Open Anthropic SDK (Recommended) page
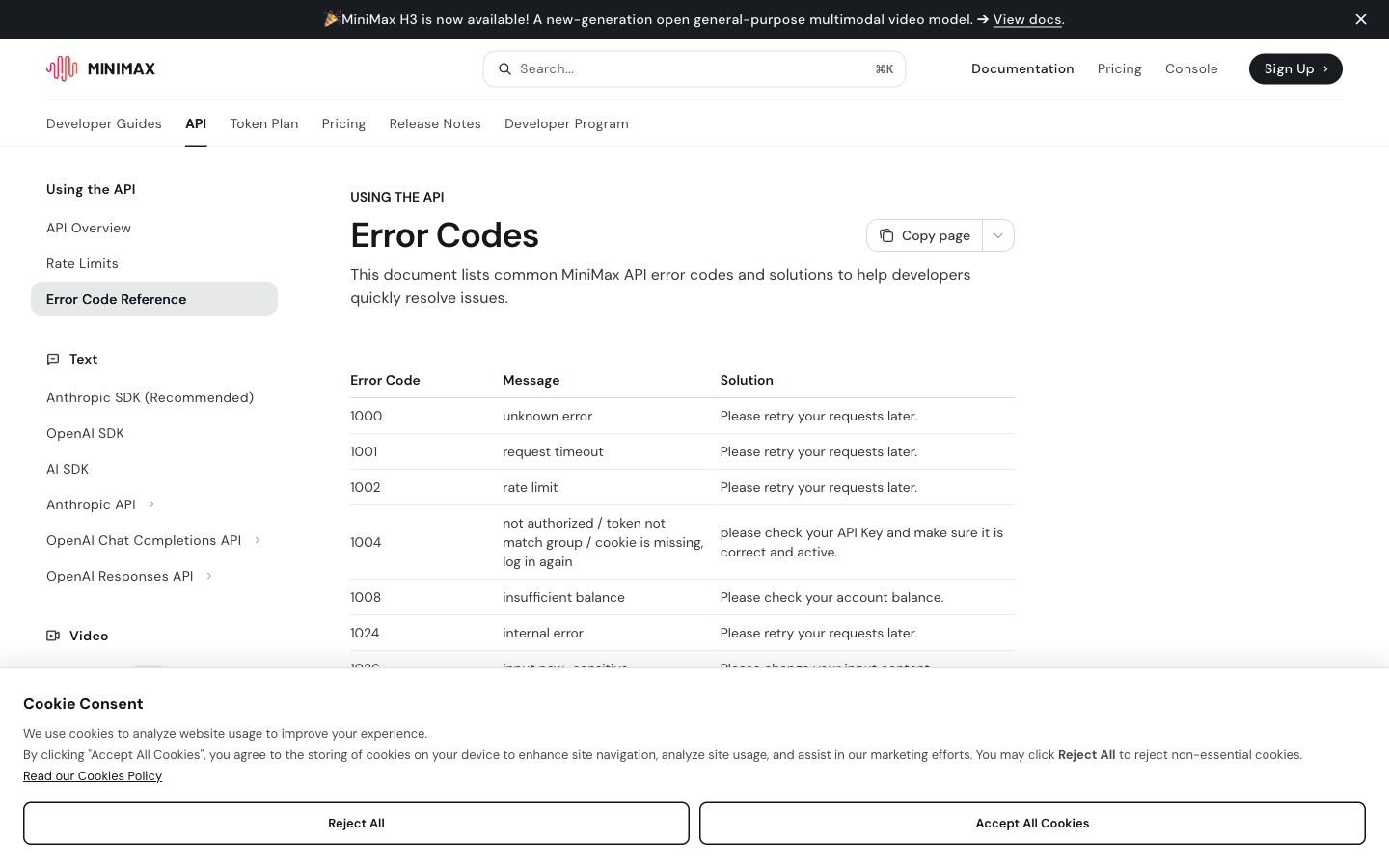The image size is (1389, 868). [x=150, y=397]
